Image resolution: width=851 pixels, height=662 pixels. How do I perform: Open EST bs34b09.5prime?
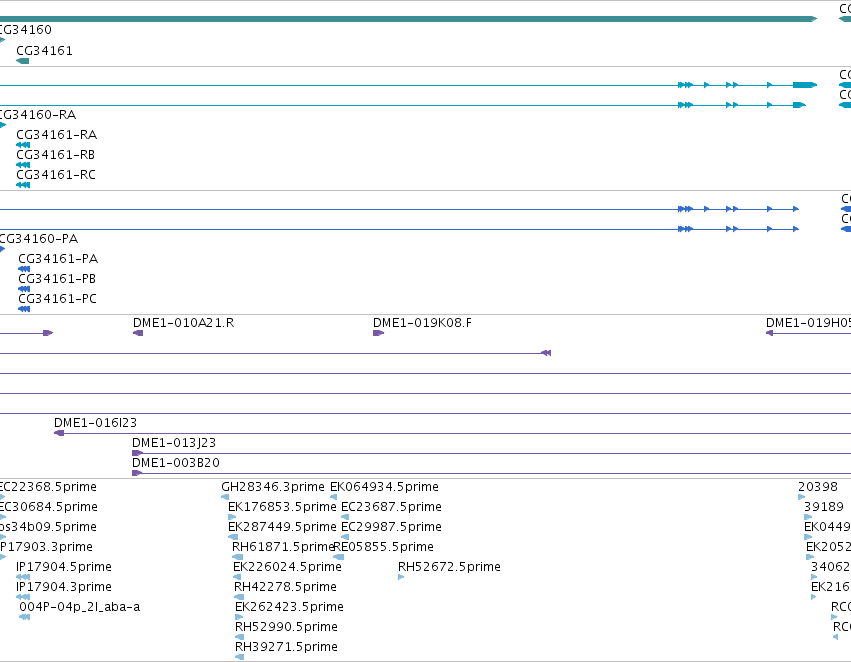[48, 527]
